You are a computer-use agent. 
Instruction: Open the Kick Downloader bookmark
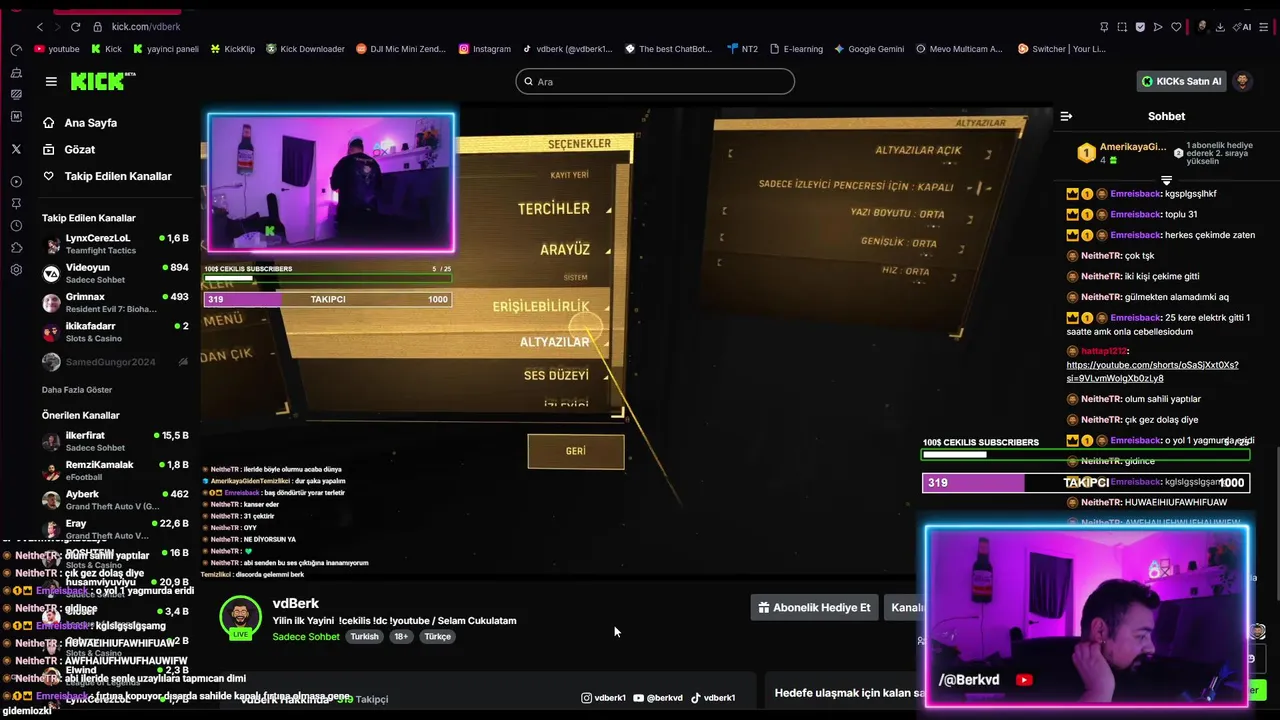(x=305, y=49)
